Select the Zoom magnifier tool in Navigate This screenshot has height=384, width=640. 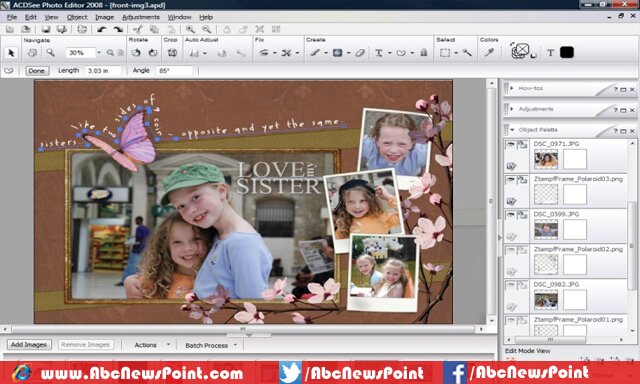click(x=50, y=53)
